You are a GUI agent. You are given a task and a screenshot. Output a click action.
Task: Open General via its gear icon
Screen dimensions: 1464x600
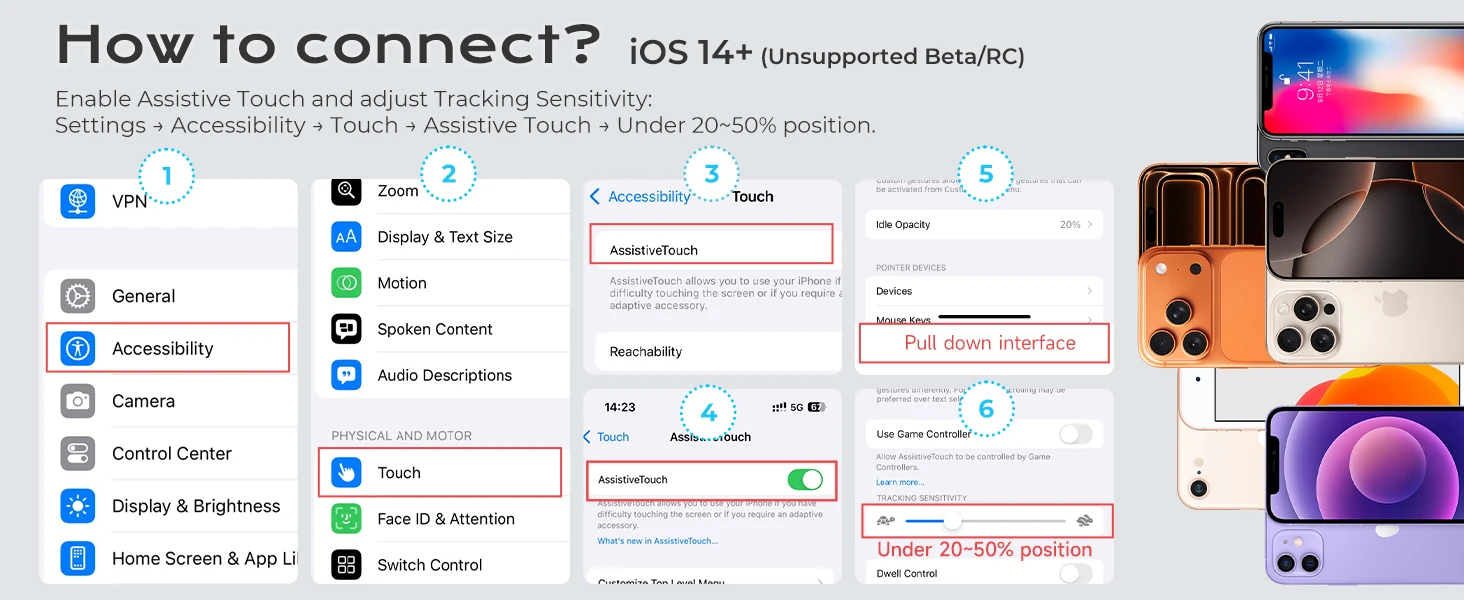pyautogui.click(x=78, y=296)
